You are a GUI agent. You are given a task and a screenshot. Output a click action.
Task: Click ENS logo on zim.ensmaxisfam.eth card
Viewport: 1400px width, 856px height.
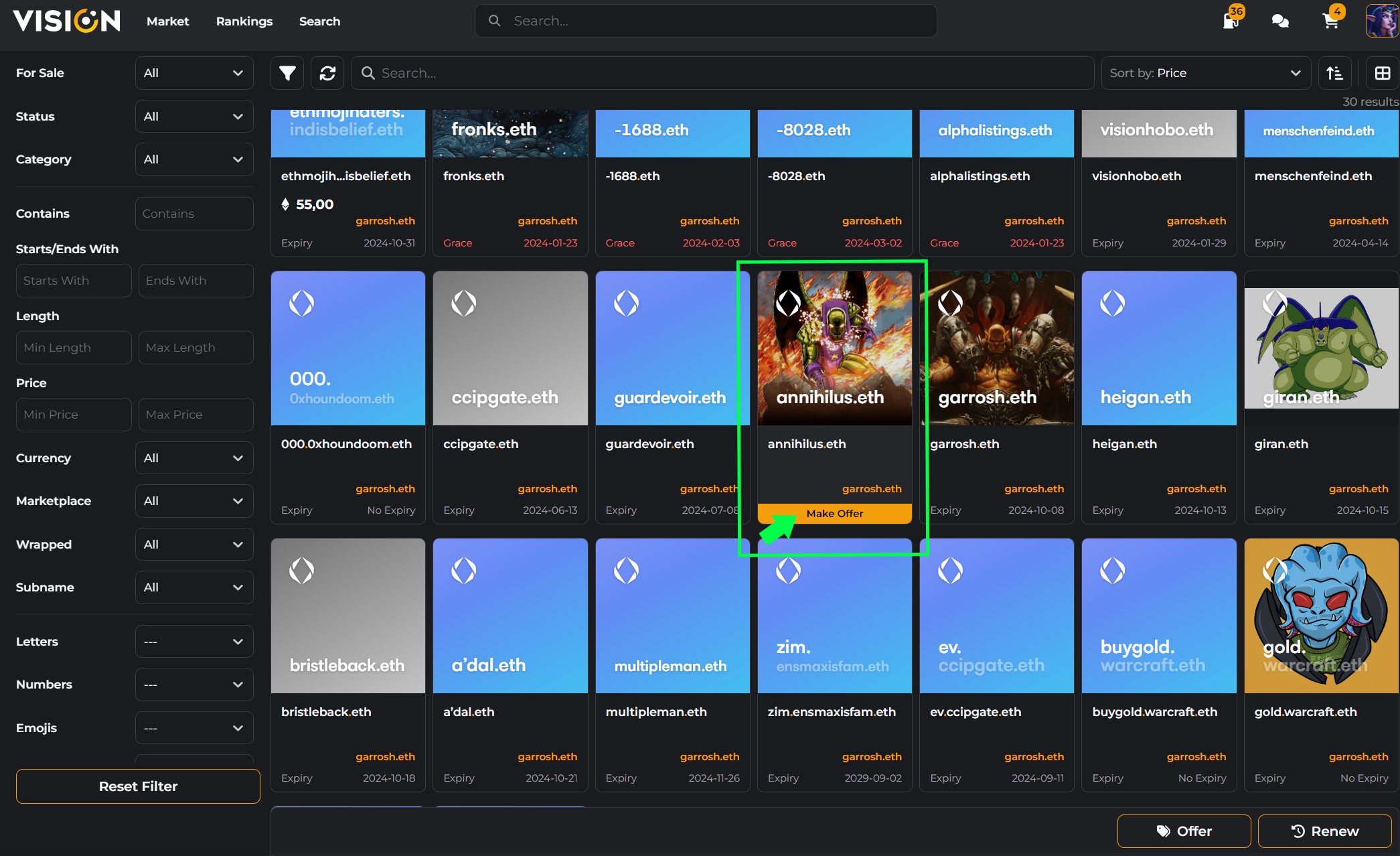point(788,571)
